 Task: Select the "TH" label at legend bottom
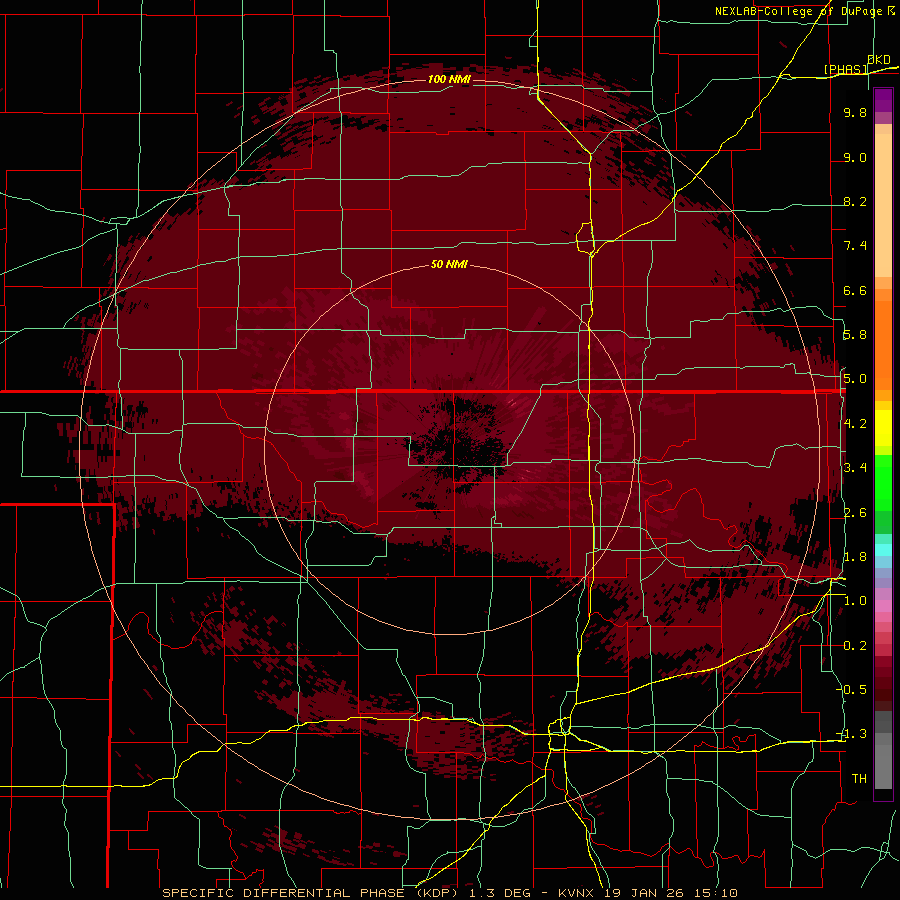[x=859, y=779]
